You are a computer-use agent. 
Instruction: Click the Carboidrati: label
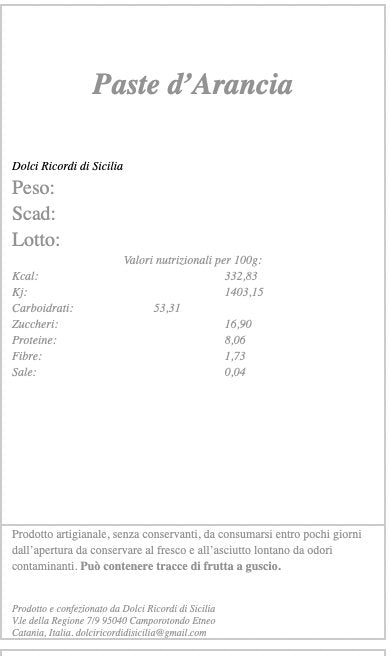(x=43, y=308)
